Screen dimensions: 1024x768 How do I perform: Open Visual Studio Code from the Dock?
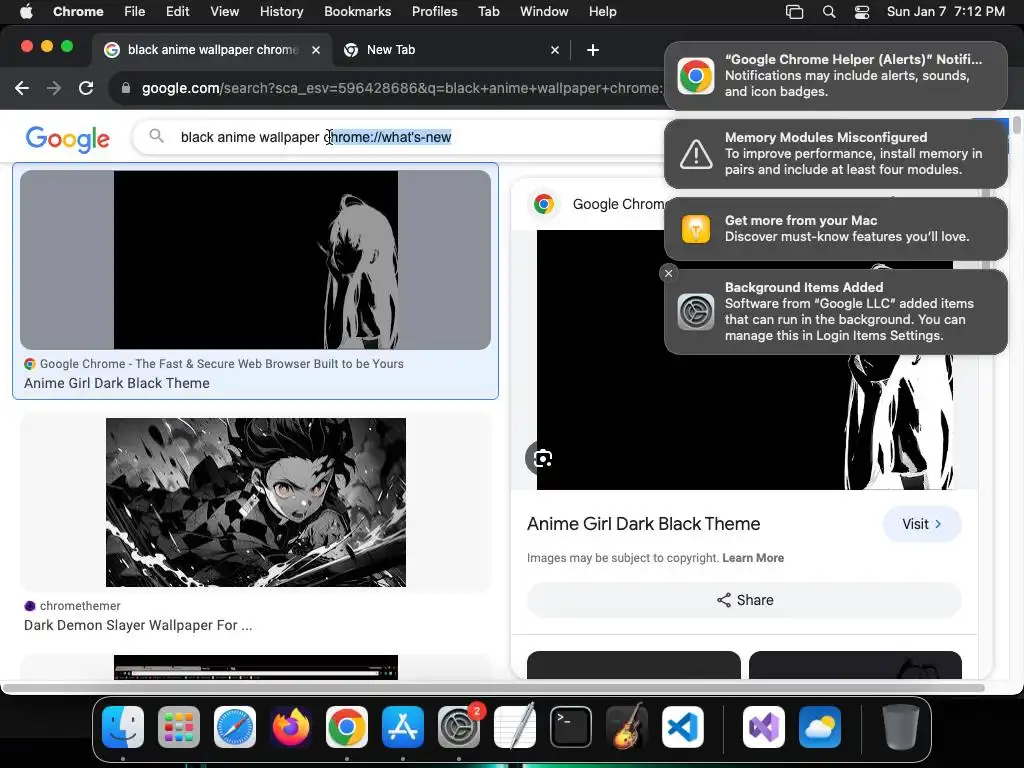[683, 727]
